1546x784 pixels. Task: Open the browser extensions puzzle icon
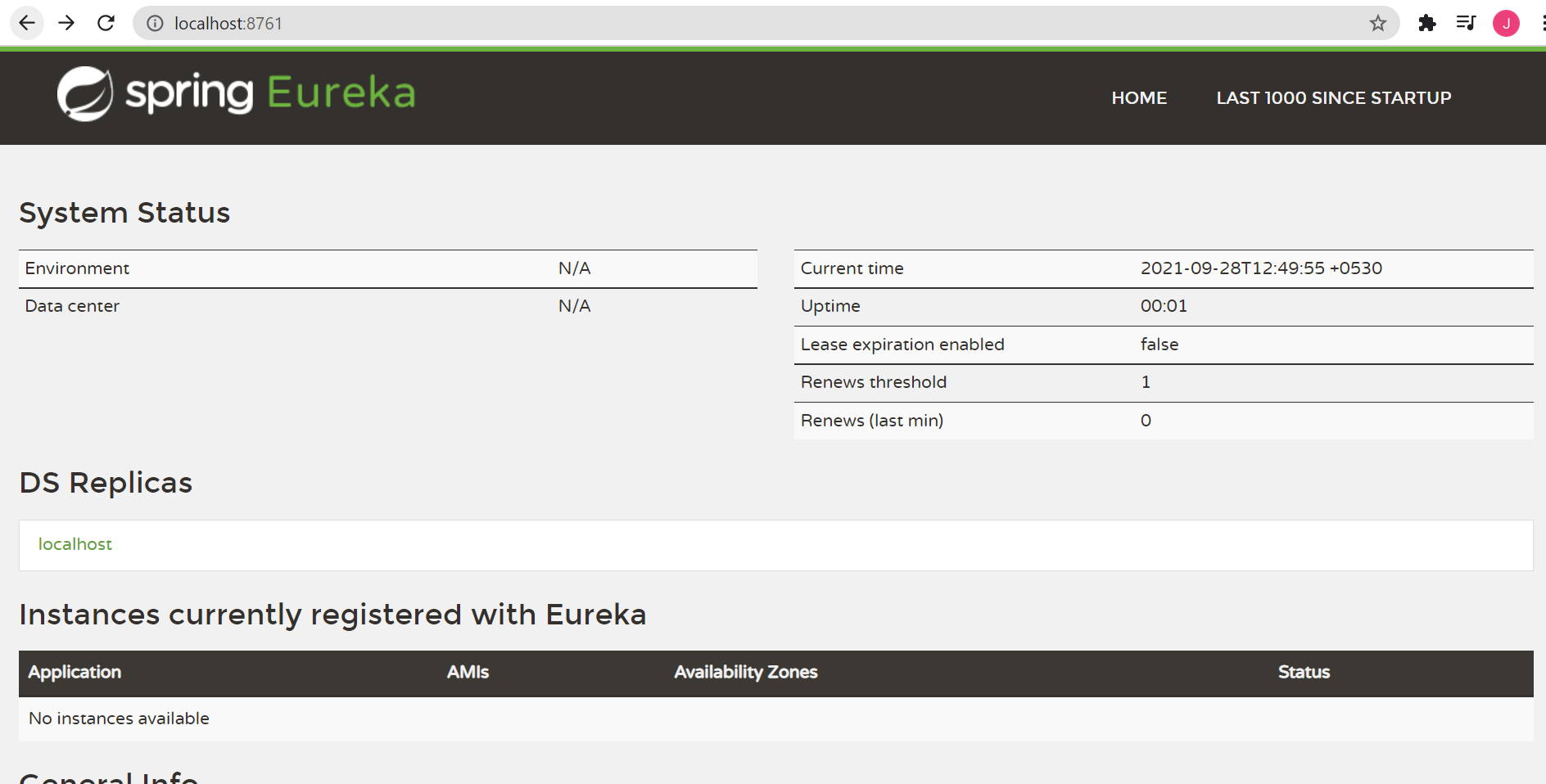click(x=1427, y=23)
